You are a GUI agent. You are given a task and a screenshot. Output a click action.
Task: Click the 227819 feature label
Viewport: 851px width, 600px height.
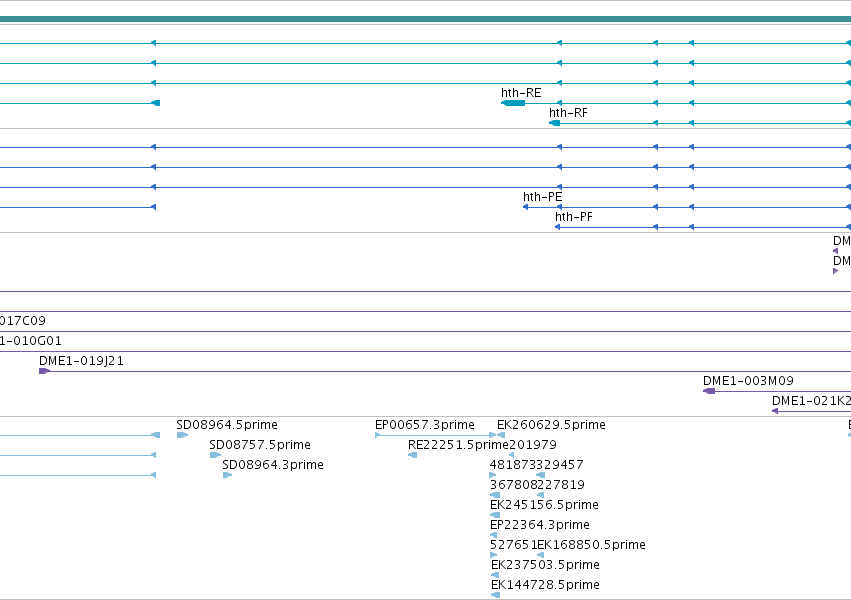[x=561, y=485]
